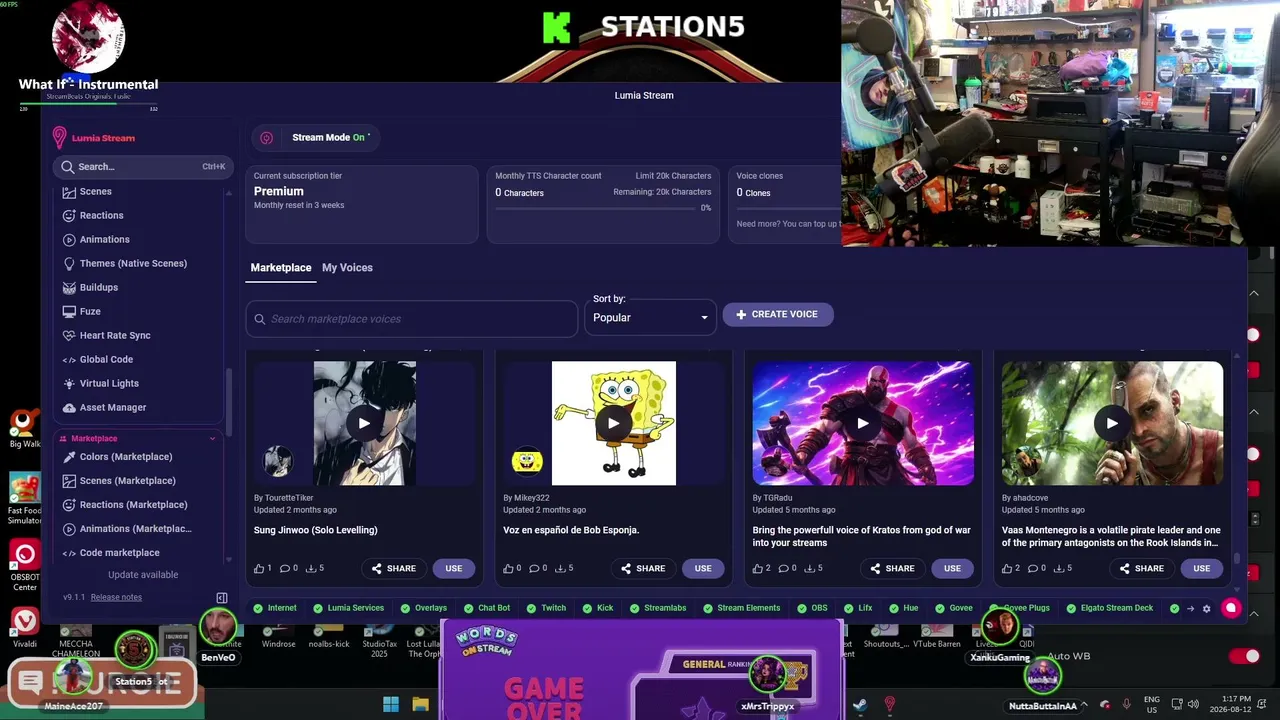Viewport: 1280px width, 720px height.
Task: Open File Explorer from the taskbar
Action: 421,705
